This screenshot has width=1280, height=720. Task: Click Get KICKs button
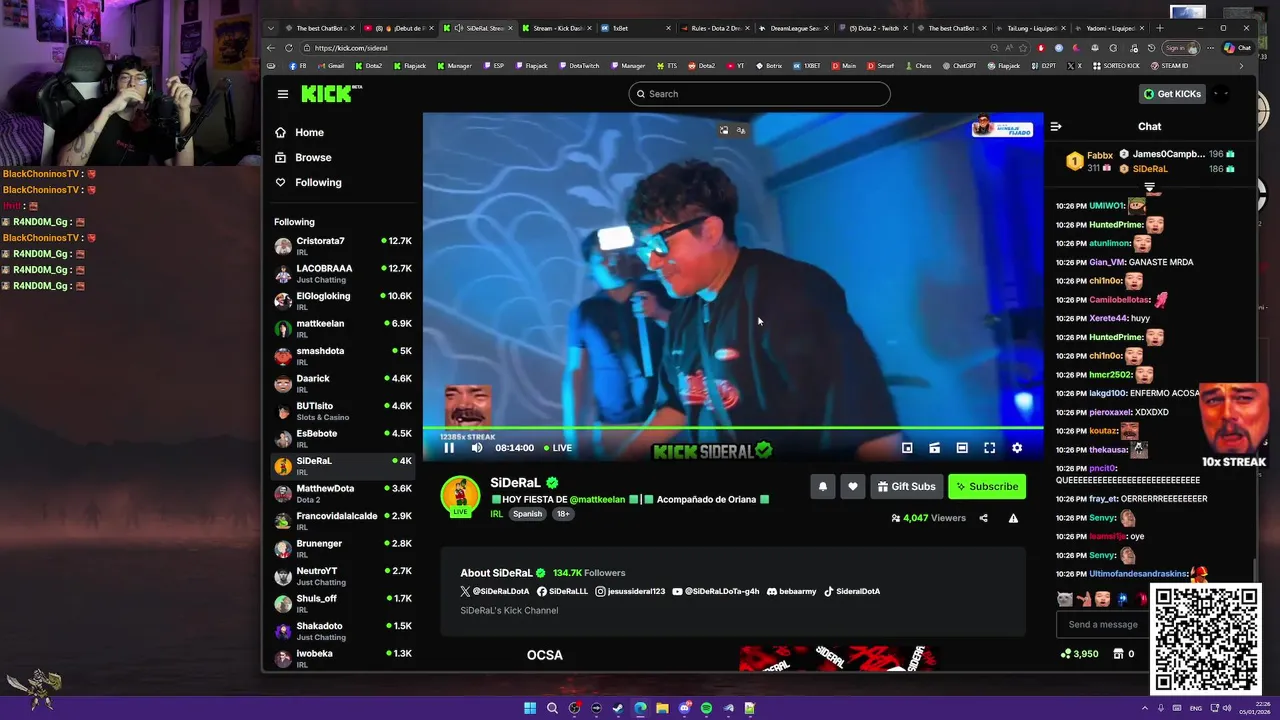(1171, 94)
